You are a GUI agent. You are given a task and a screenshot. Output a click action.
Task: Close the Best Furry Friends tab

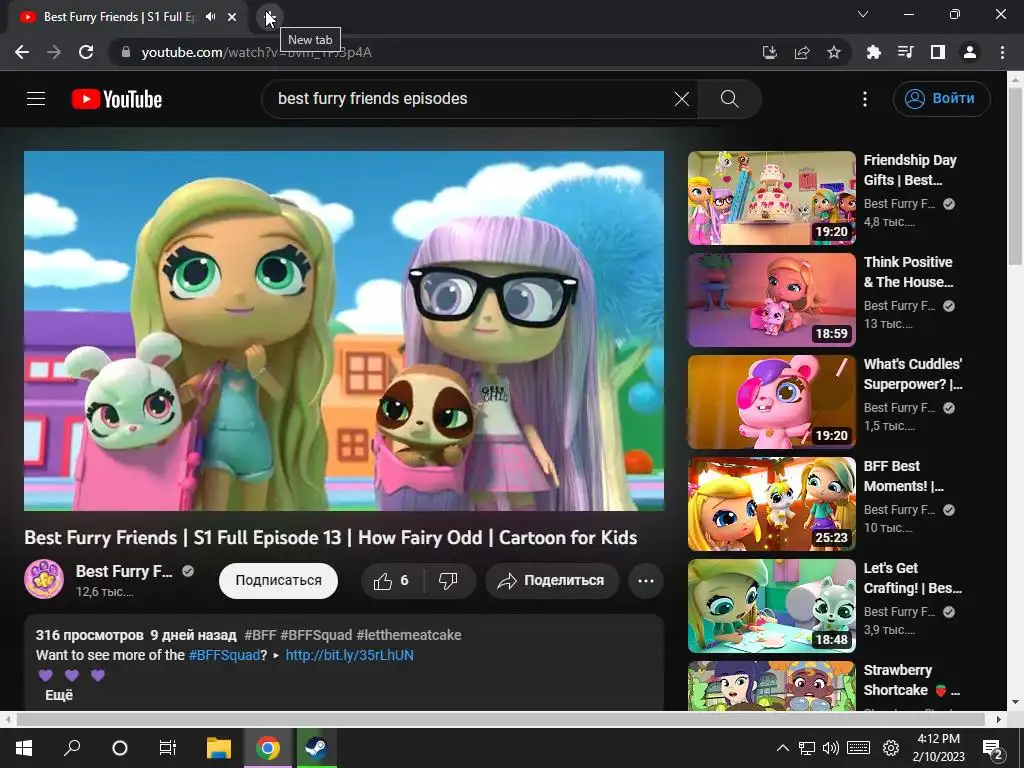232,17
